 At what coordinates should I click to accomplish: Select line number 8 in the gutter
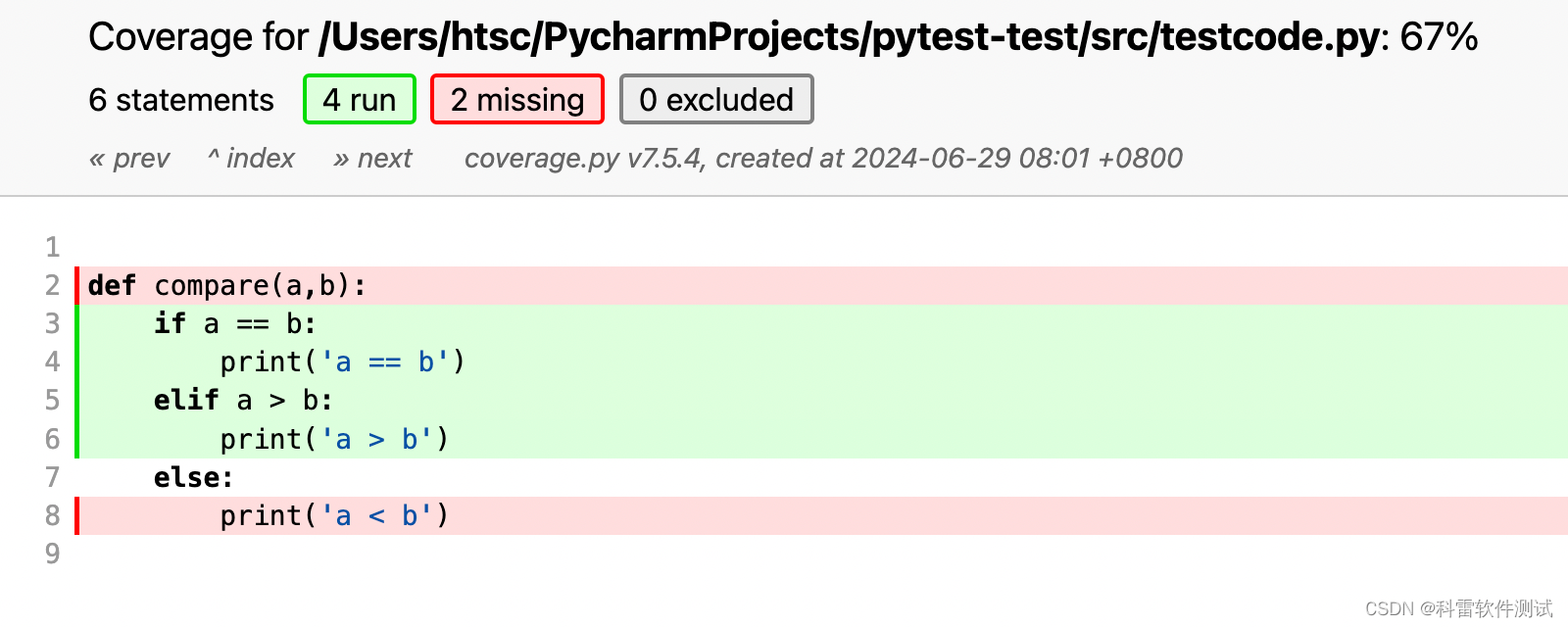point(52,515)
